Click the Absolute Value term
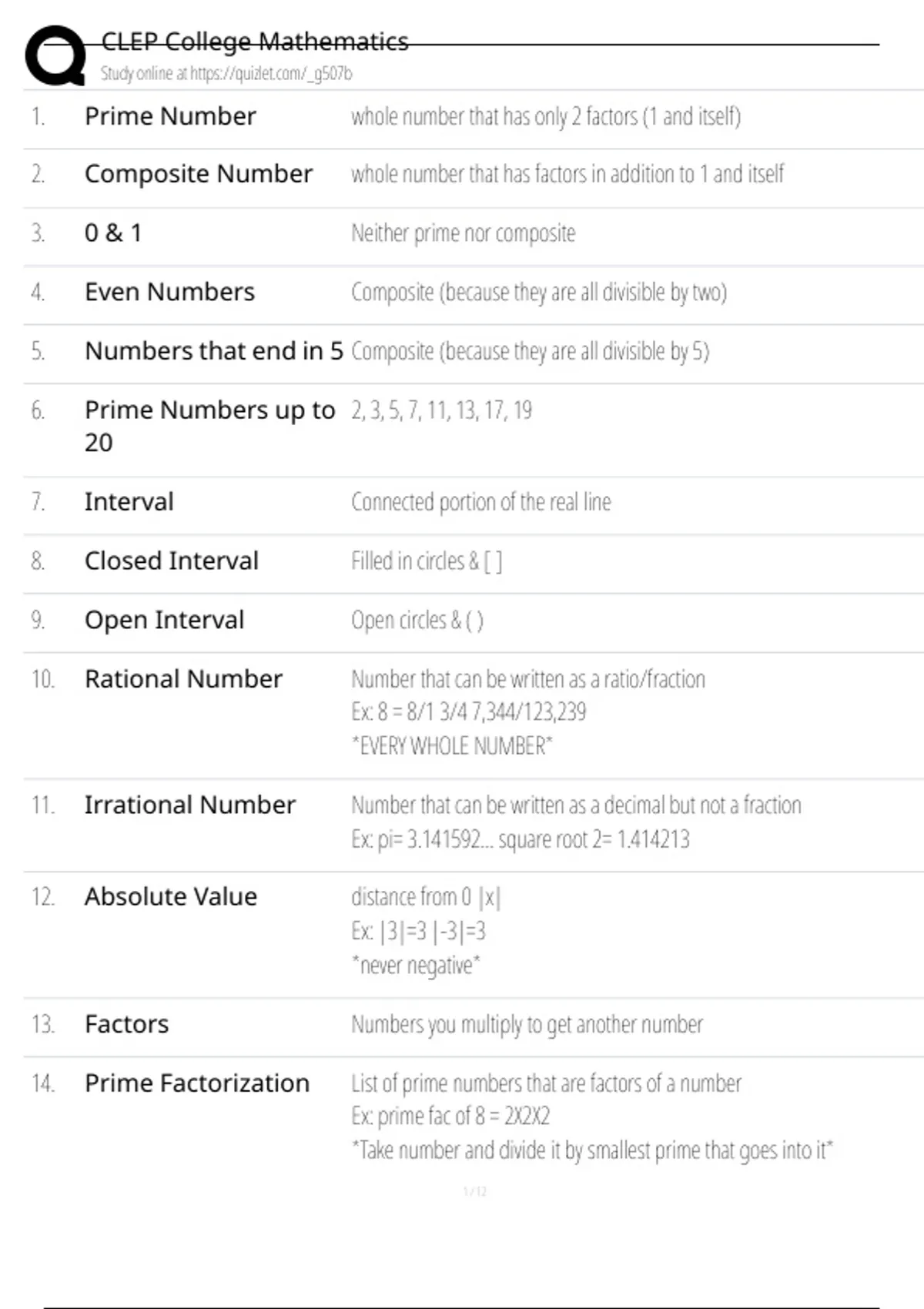The height and width of the screenshot is (1309, 924). [x=171, y=897]
